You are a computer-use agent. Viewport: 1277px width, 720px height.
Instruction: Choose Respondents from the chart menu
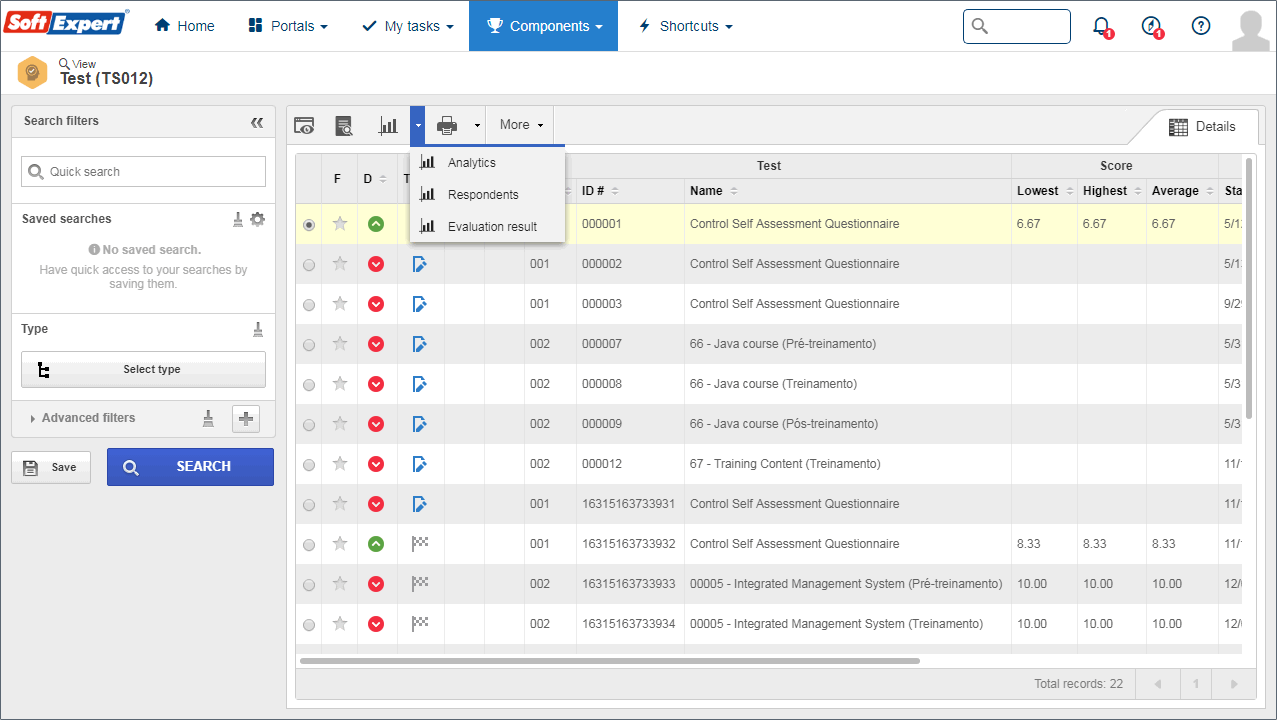coord(483,195)
